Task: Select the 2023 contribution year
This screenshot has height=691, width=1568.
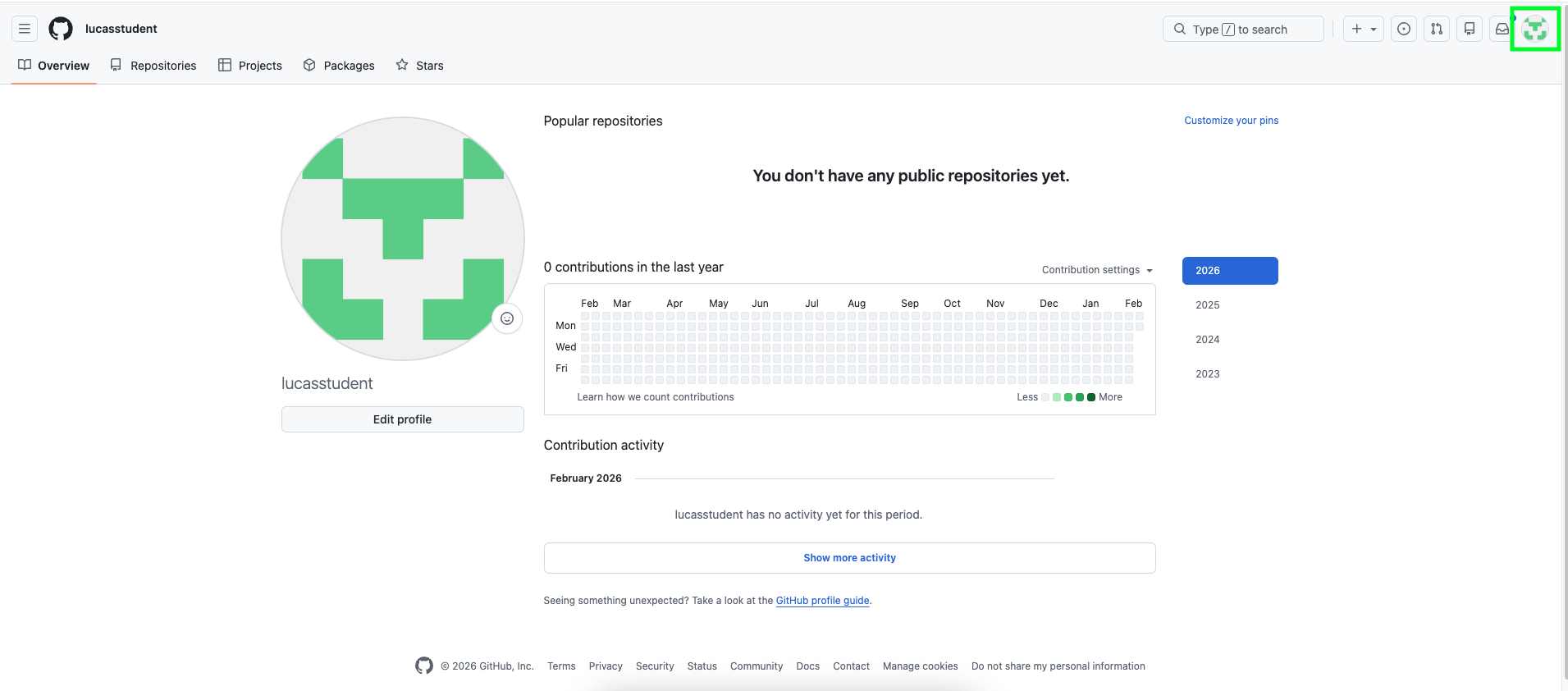Action: [x=1208, y=374]
